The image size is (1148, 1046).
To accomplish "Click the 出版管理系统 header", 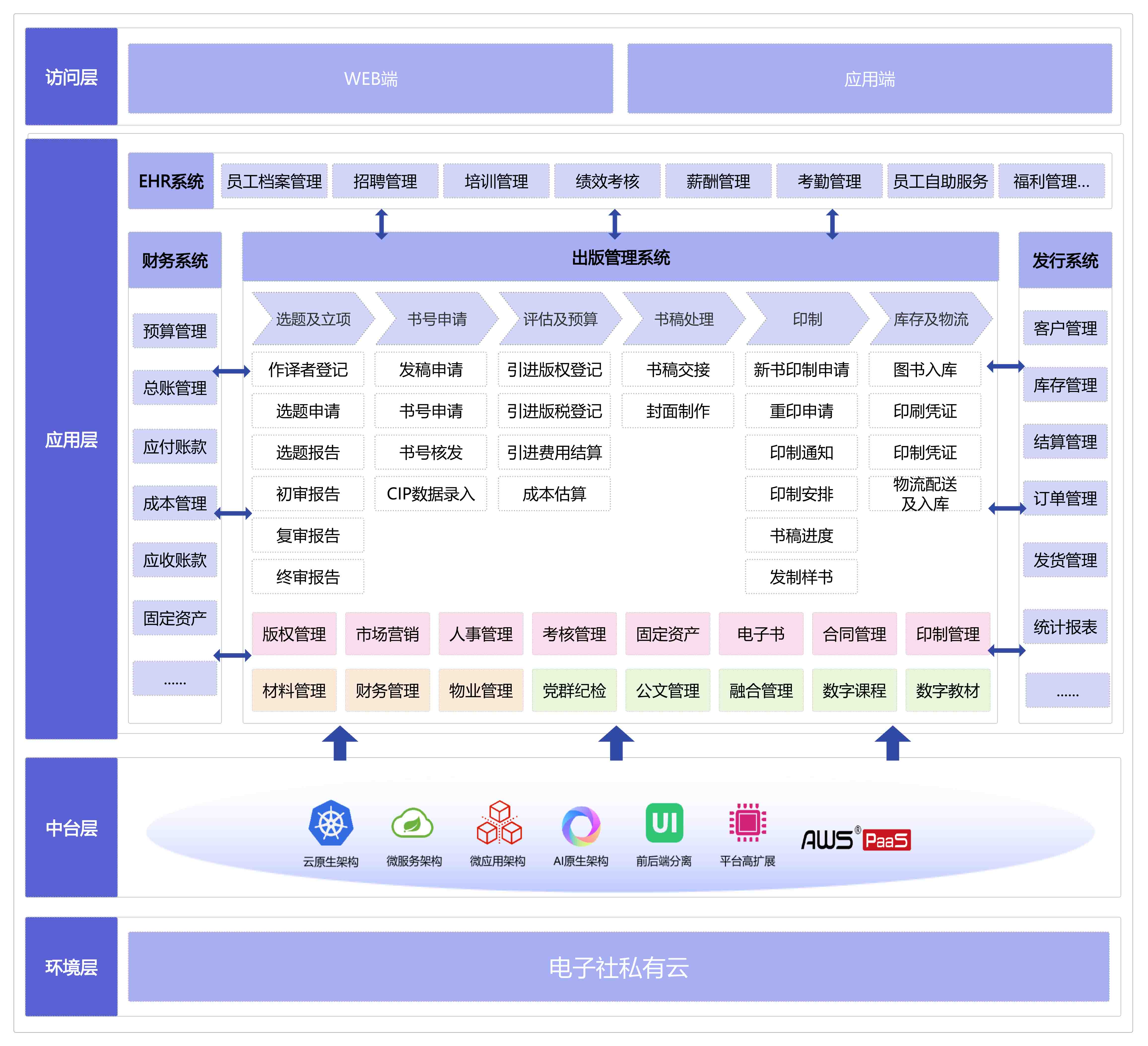I will pyautogui.click(x=620, y=257).
